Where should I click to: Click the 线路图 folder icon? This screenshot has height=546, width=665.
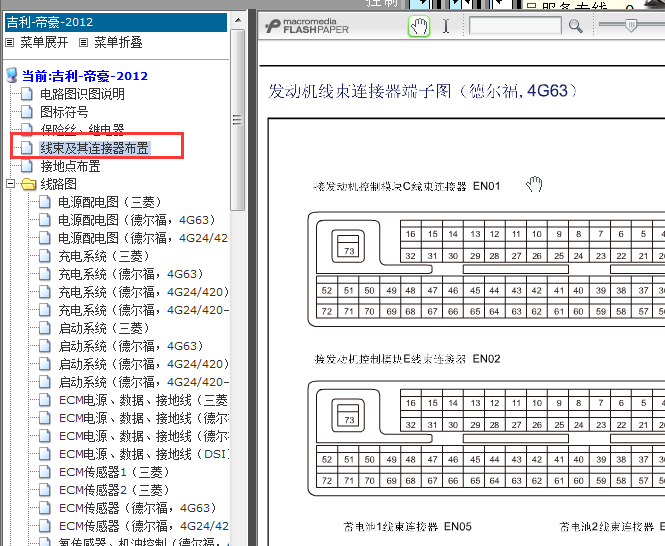(x=28, y=184)
